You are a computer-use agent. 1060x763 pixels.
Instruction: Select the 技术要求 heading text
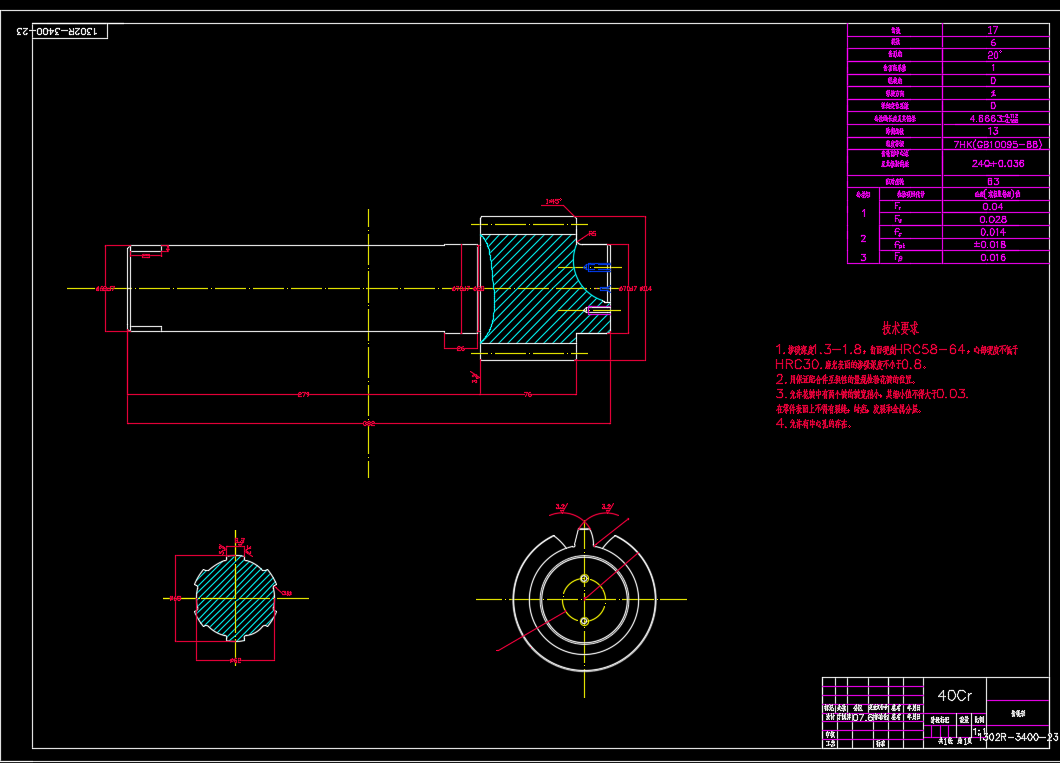click(899, 328)
